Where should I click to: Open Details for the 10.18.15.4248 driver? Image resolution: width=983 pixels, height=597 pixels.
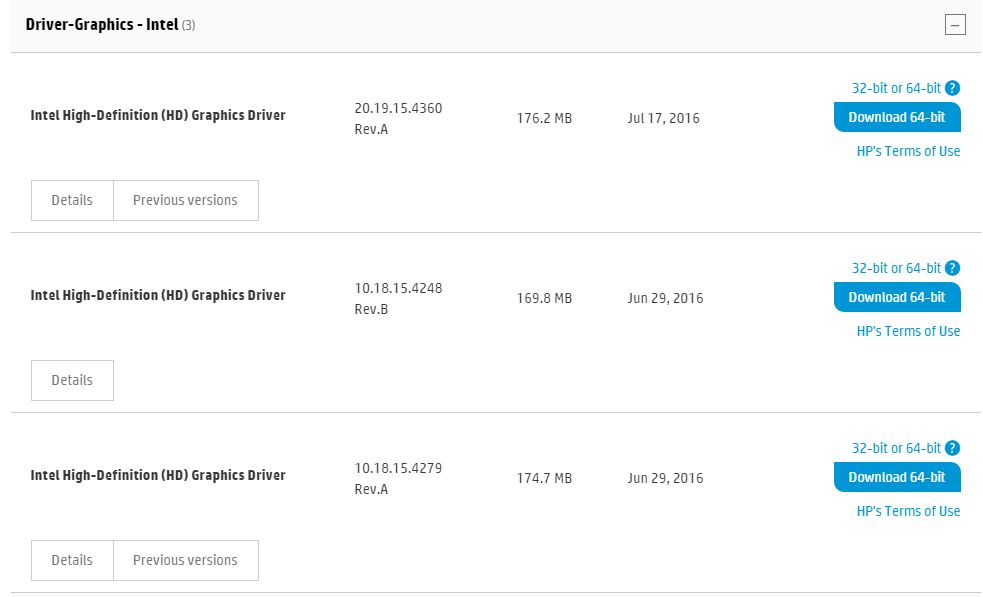point(72,380)
